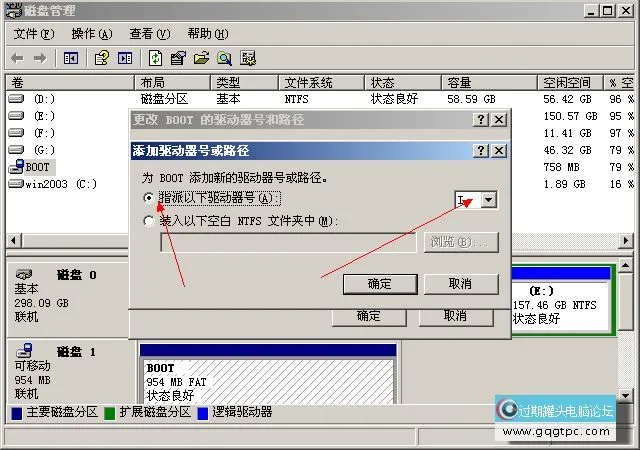Click the lower 确定 in Change BOOT dialog
The height and width of the screenshot is (450, 640).
pyautogui.click(x=369, y=317)
